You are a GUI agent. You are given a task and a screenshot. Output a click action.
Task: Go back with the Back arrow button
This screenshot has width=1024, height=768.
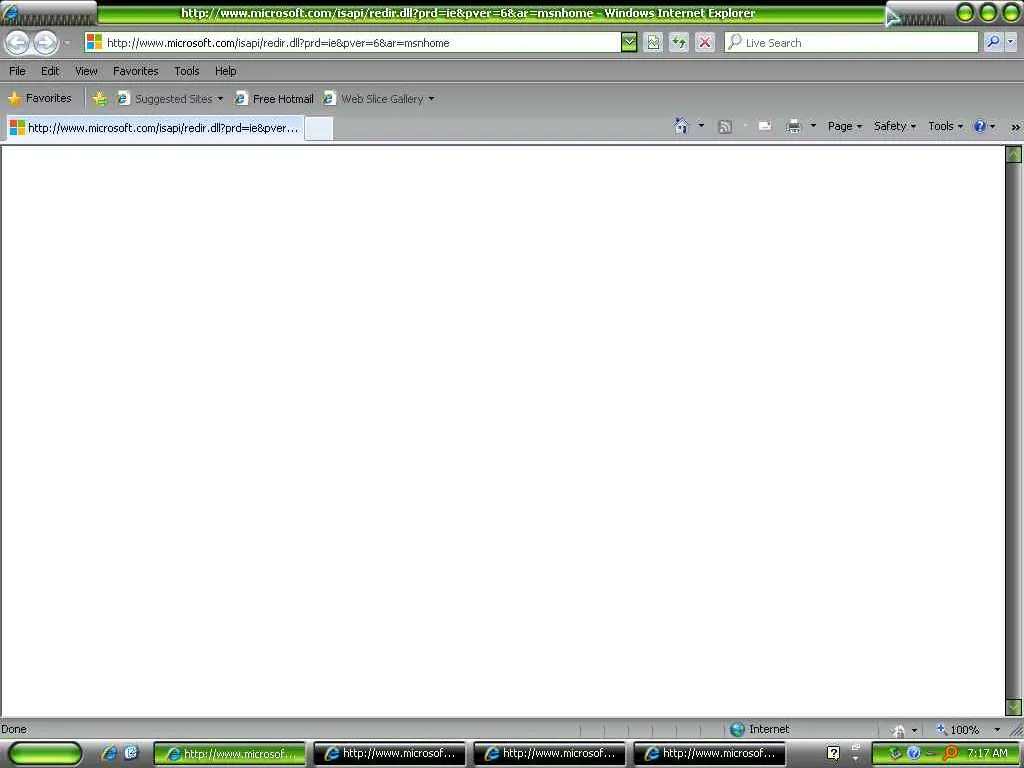(x=18, y=42)
